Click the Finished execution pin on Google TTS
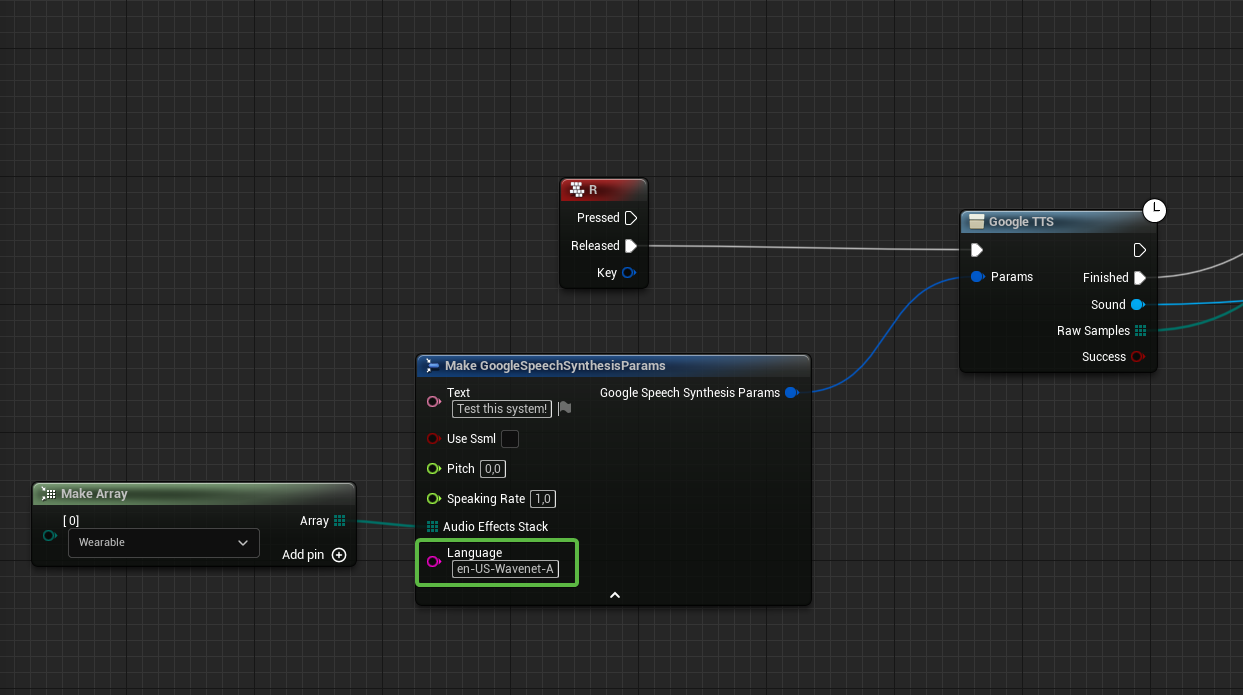Screen dimensions: 1243x695 (x=1139, y=278)
